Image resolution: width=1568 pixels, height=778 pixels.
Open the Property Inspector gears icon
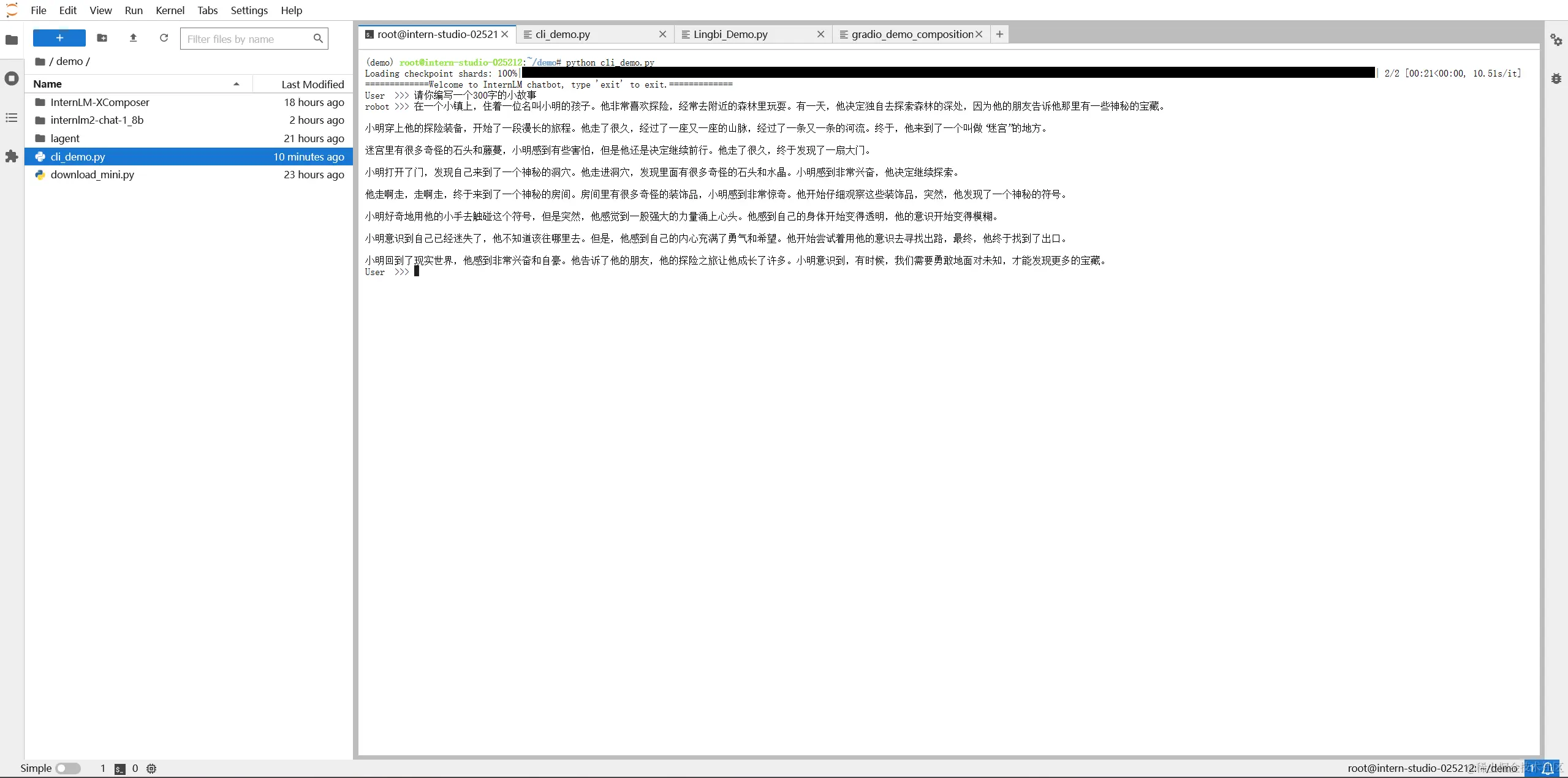pyautogui.click(x=1556, y=40)
